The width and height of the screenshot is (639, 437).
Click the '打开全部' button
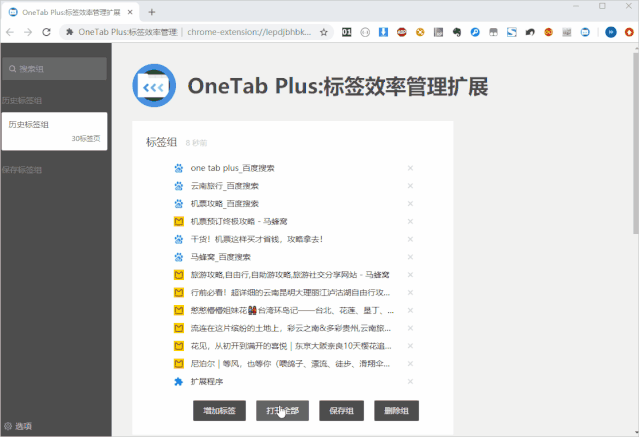(x=282, y=411)
